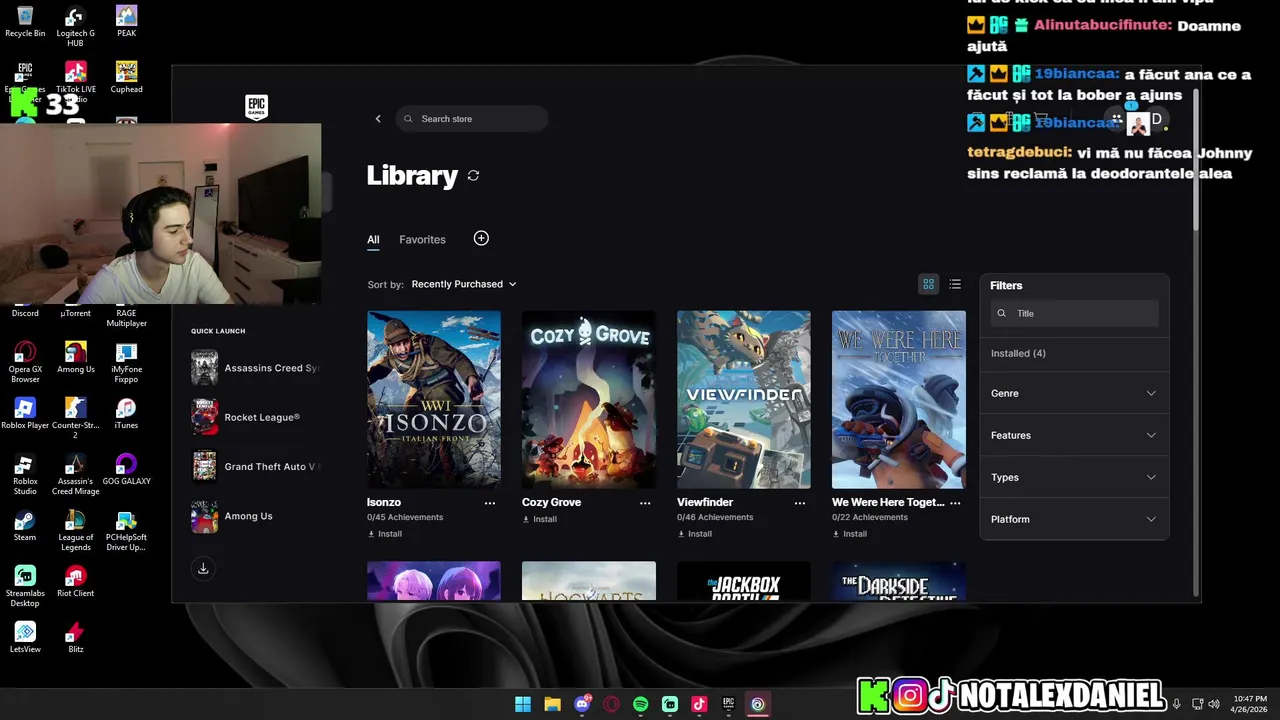The height and width of the screenshot is (720, 1280).
Task: Open the Recently Purchased sort dropdown
Action: click(x=464, y=284)
